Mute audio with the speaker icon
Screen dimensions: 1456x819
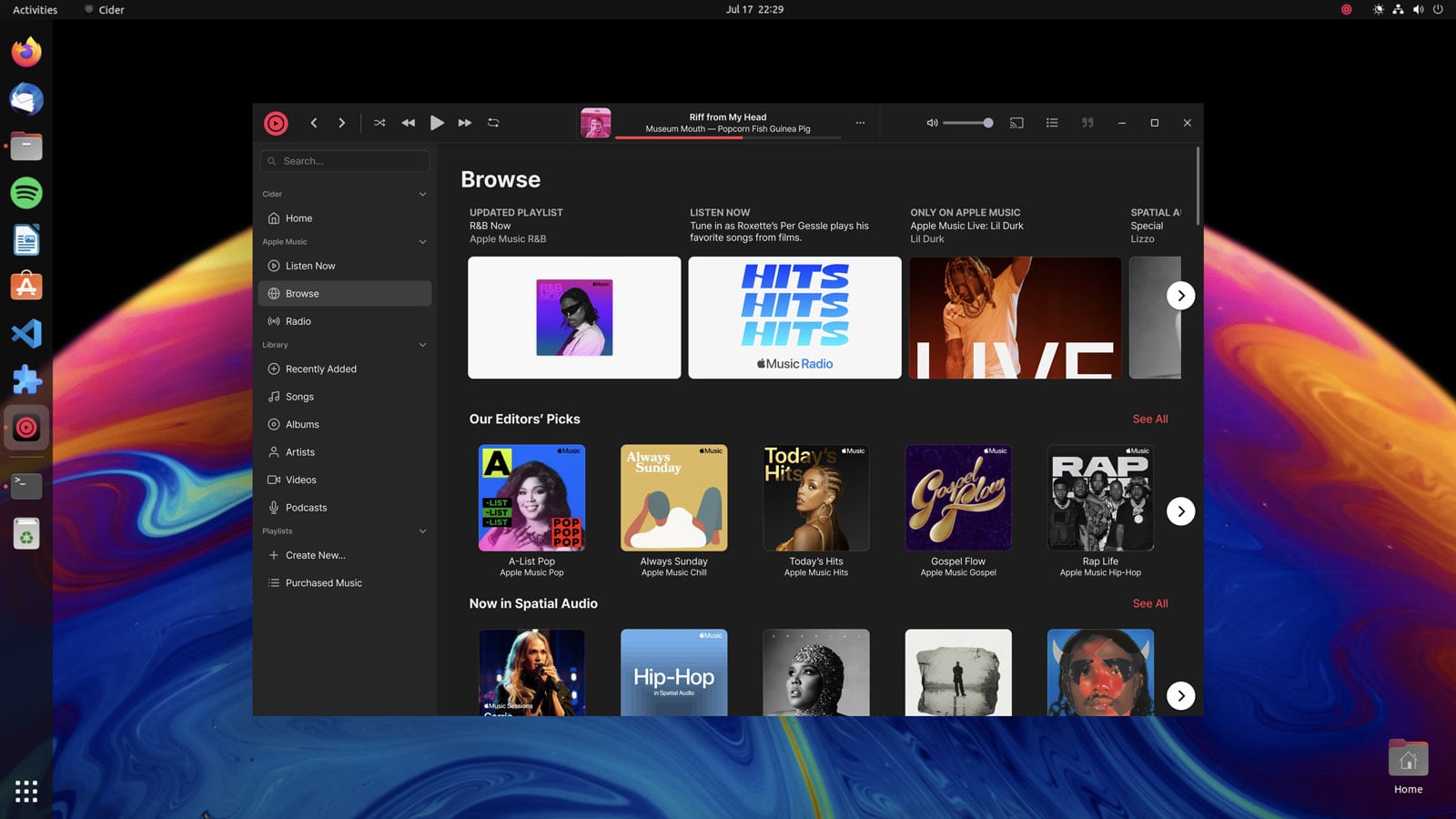click(932, 123)
